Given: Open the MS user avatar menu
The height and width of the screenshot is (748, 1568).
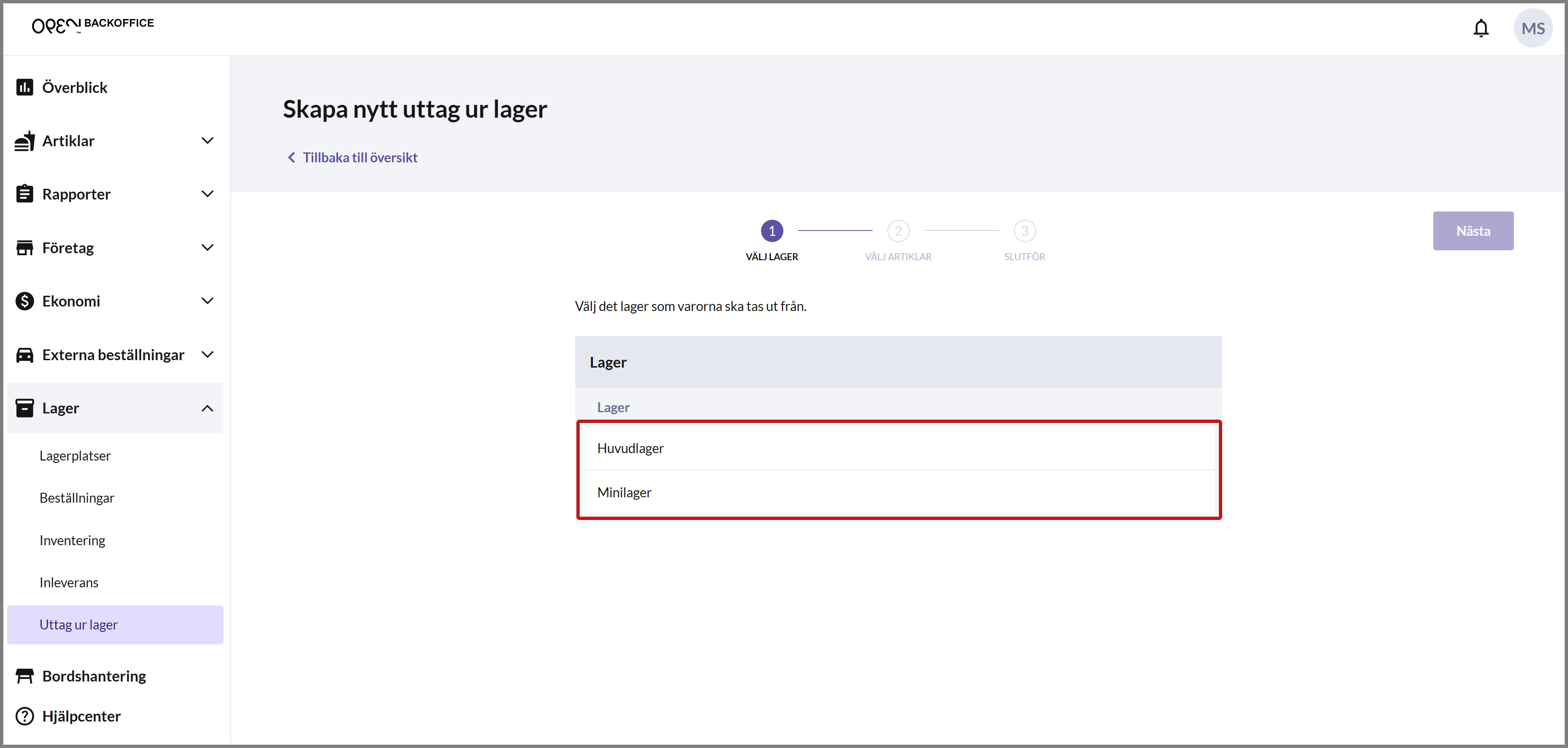Looking at the screenshot, I should click(1533, 28).
